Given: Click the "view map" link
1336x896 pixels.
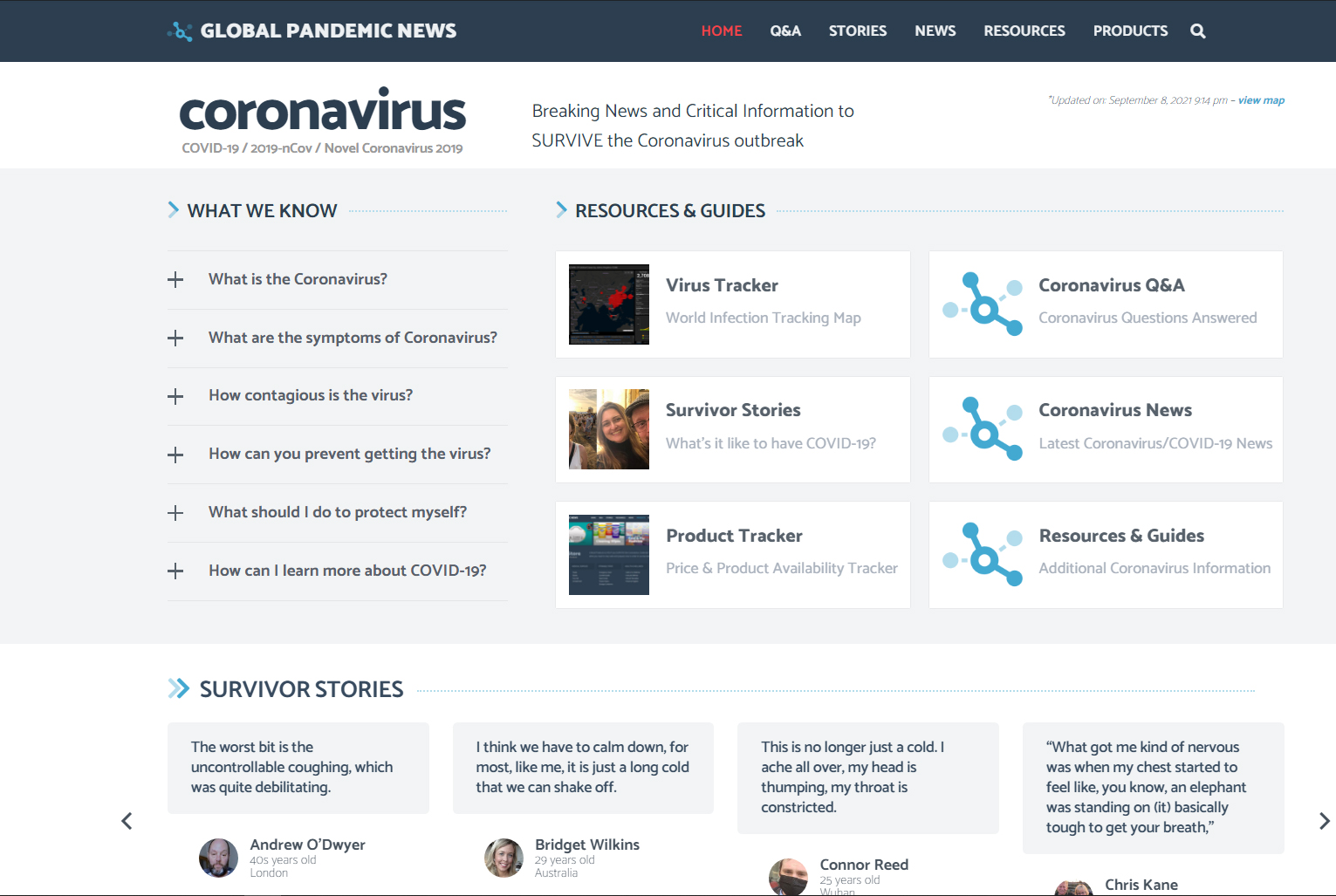Looking at the screenshot, I should pyautogui.click(x=1261, y=100).
